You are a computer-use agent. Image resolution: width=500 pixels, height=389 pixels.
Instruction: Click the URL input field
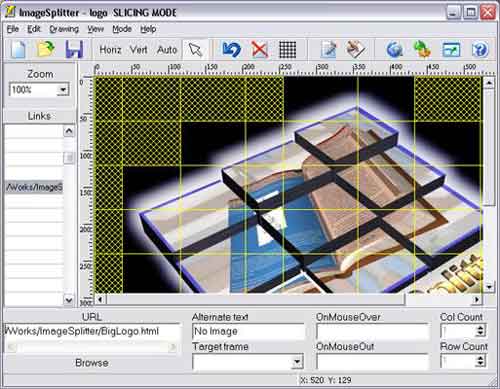(92, 331)
